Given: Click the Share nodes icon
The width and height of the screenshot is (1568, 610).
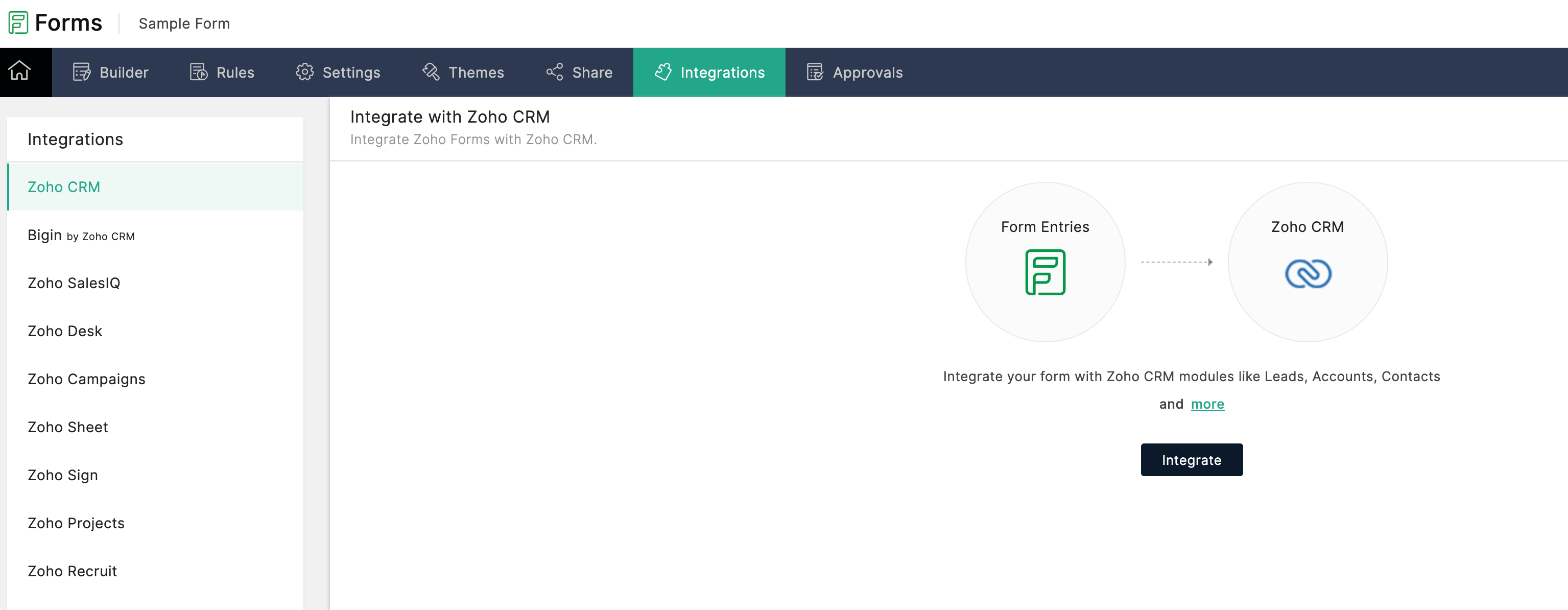Looking at the screenshot, I should (x=555, y=73).
